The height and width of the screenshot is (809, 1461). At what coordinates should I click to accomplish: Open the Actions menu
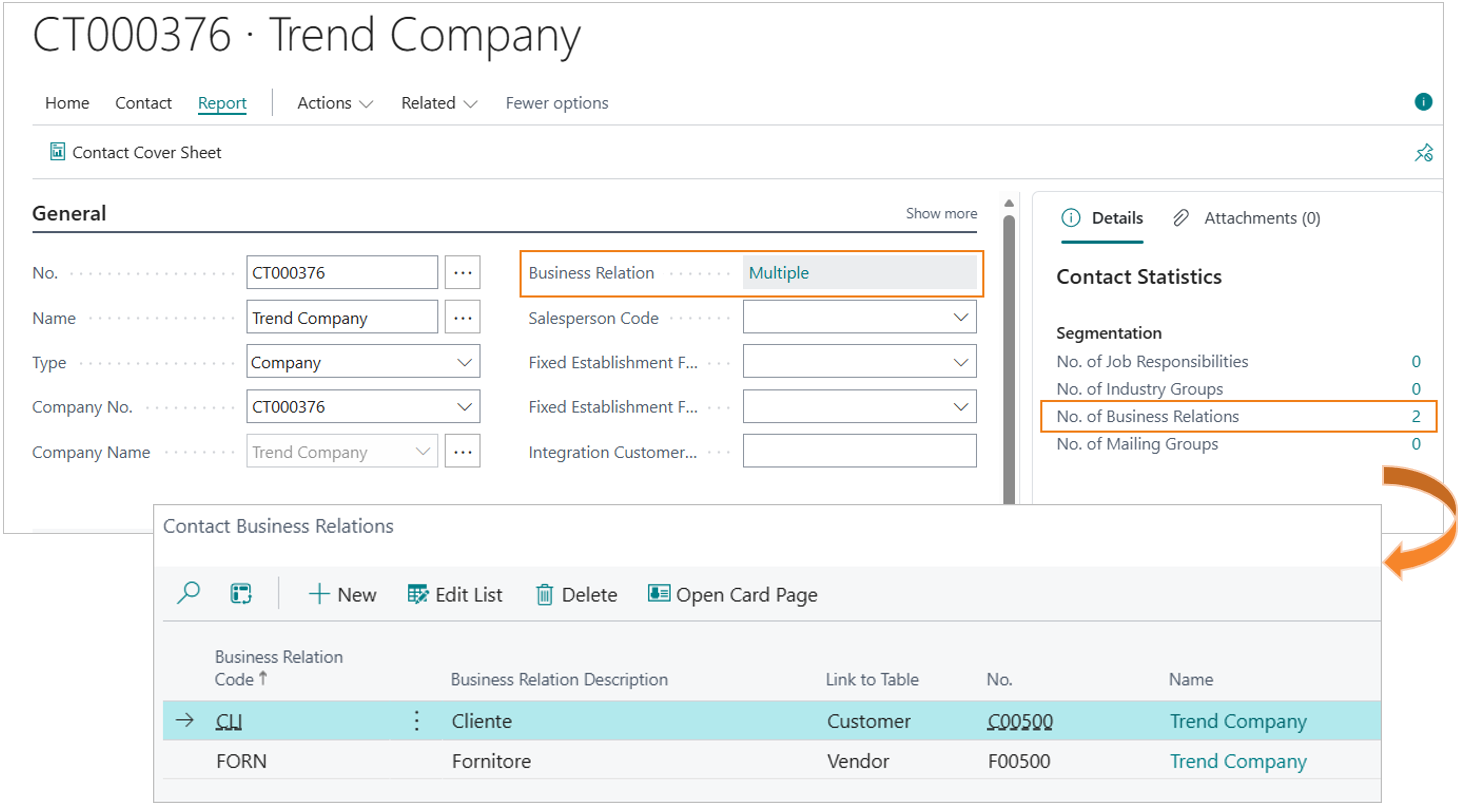(x=335, y=103)
